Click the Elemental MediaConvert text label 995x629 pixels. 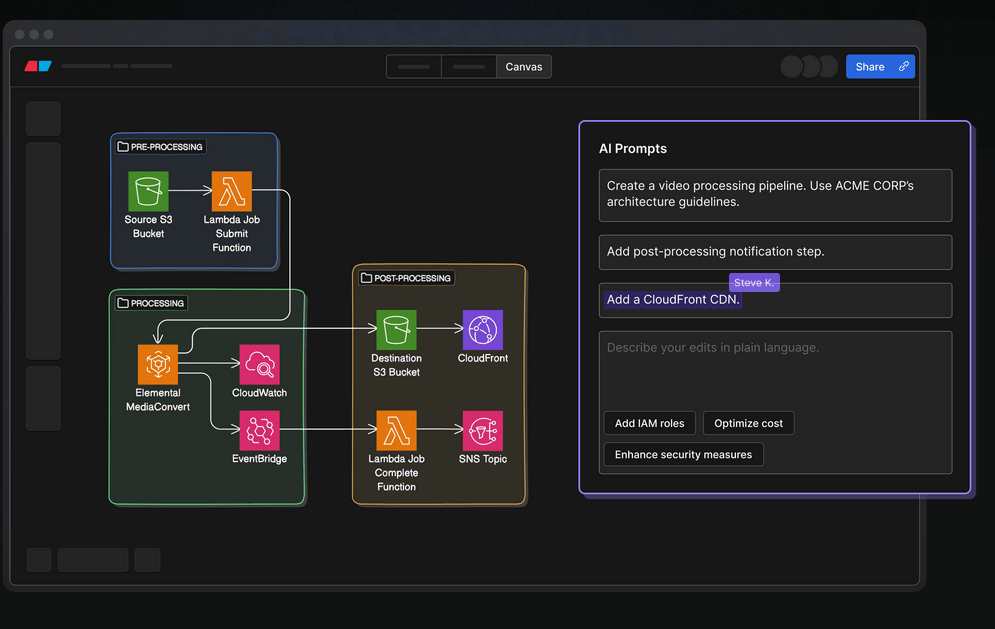tap(158, 400)
